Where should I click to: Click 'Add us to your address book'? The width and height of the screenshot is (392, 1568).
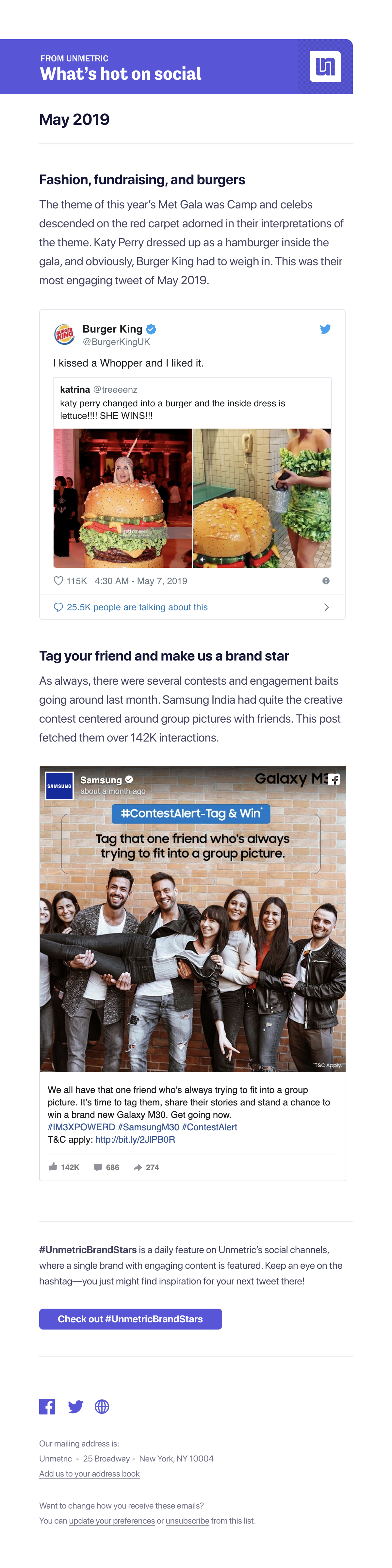[x=90, y=1474]
